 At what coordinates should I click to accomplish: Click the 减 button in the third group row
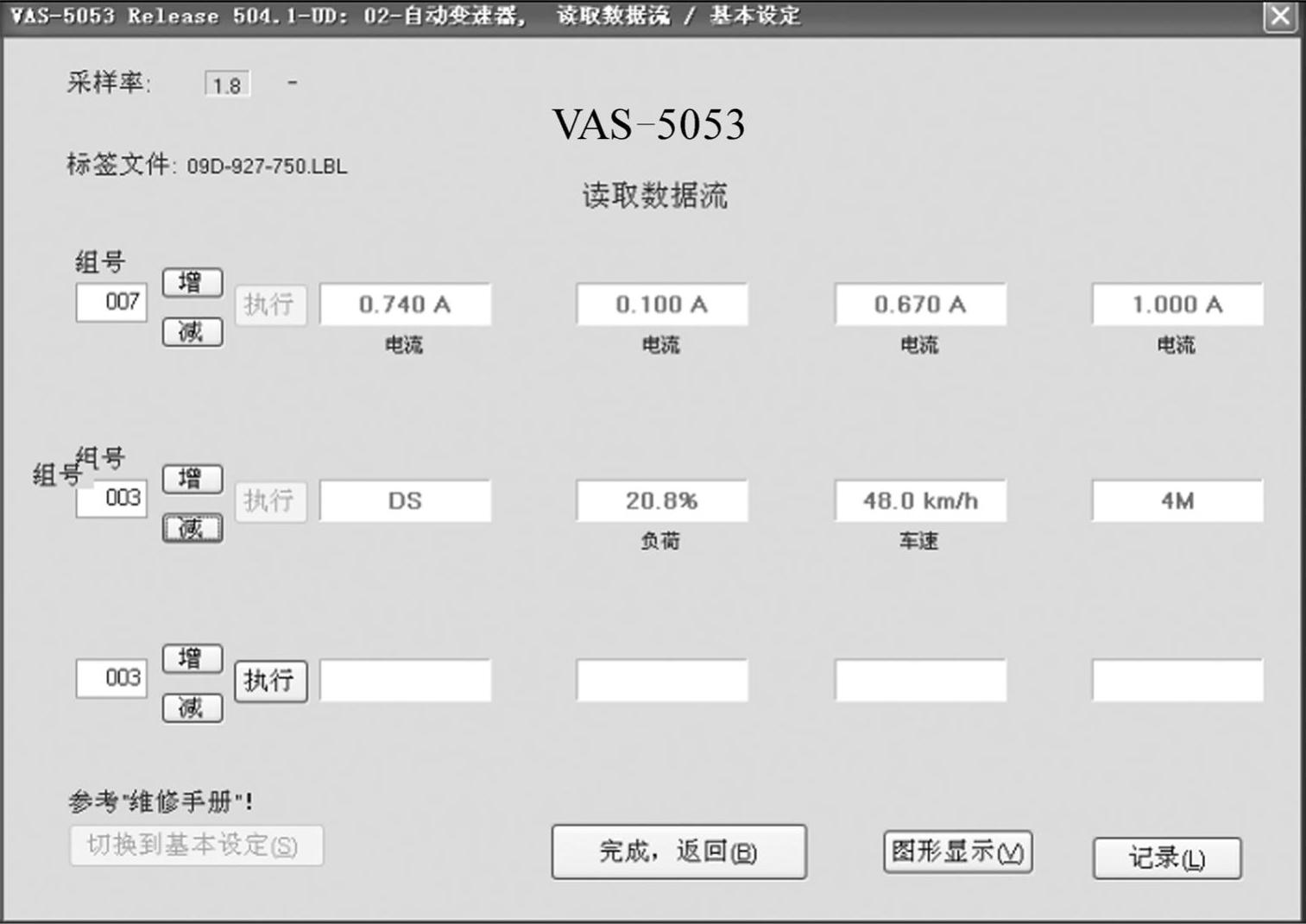[192, 708]
